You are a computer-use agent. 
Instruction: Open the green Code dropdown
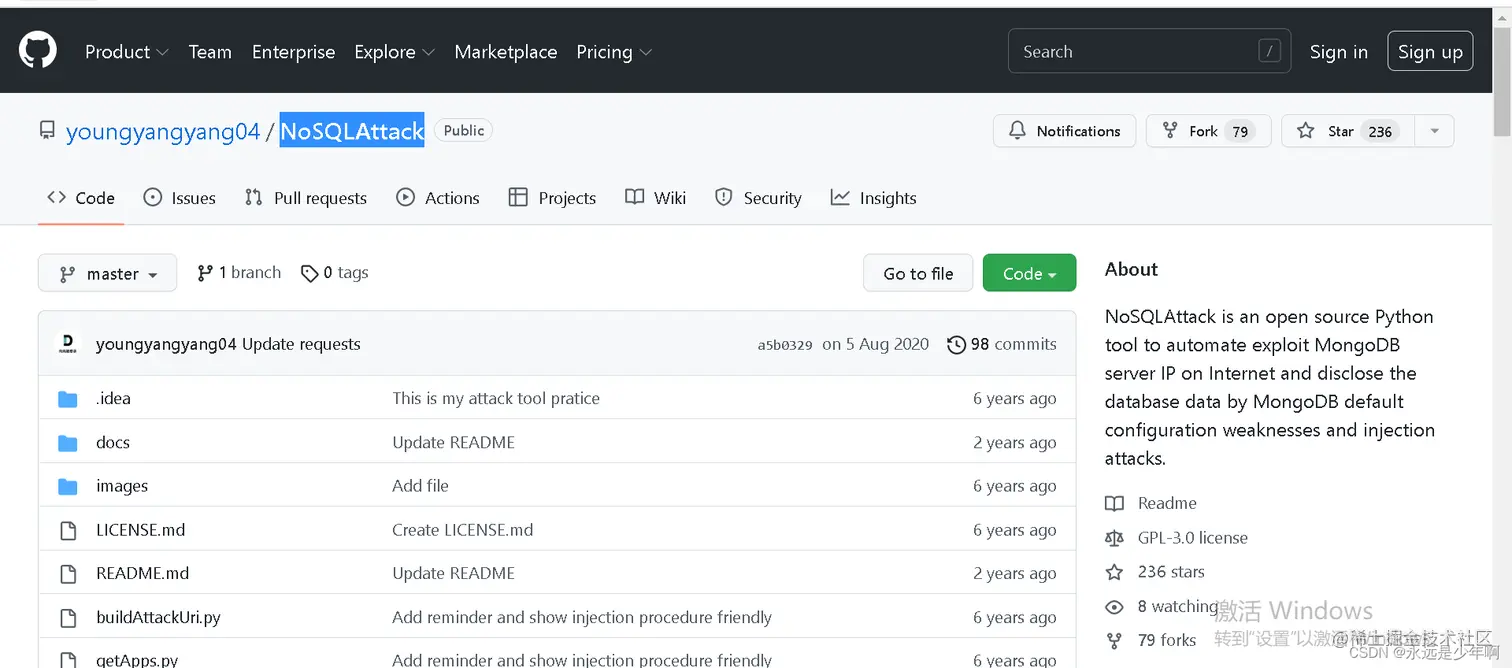pos(1029,273)
